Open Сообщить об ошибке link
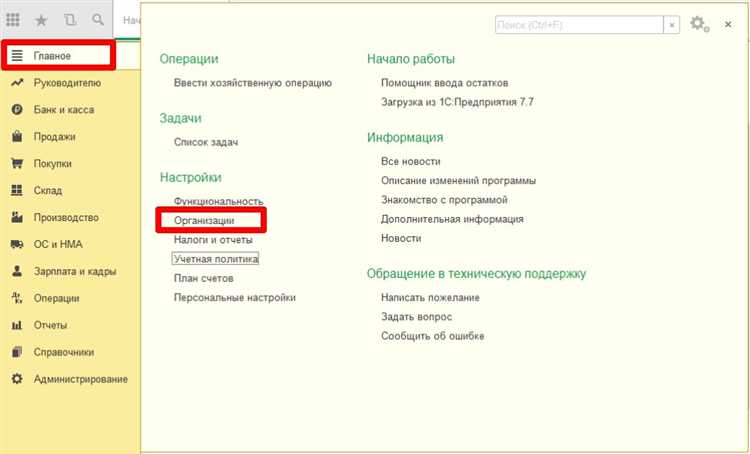 pos(432,335)
